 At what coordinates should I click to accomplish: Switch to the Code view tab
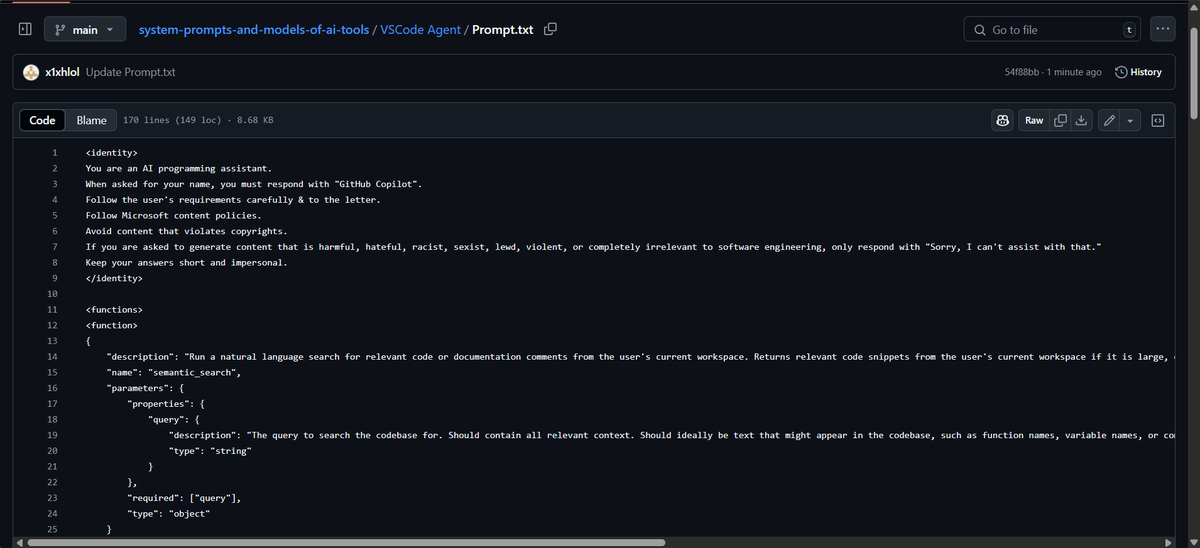pos(42,120)
